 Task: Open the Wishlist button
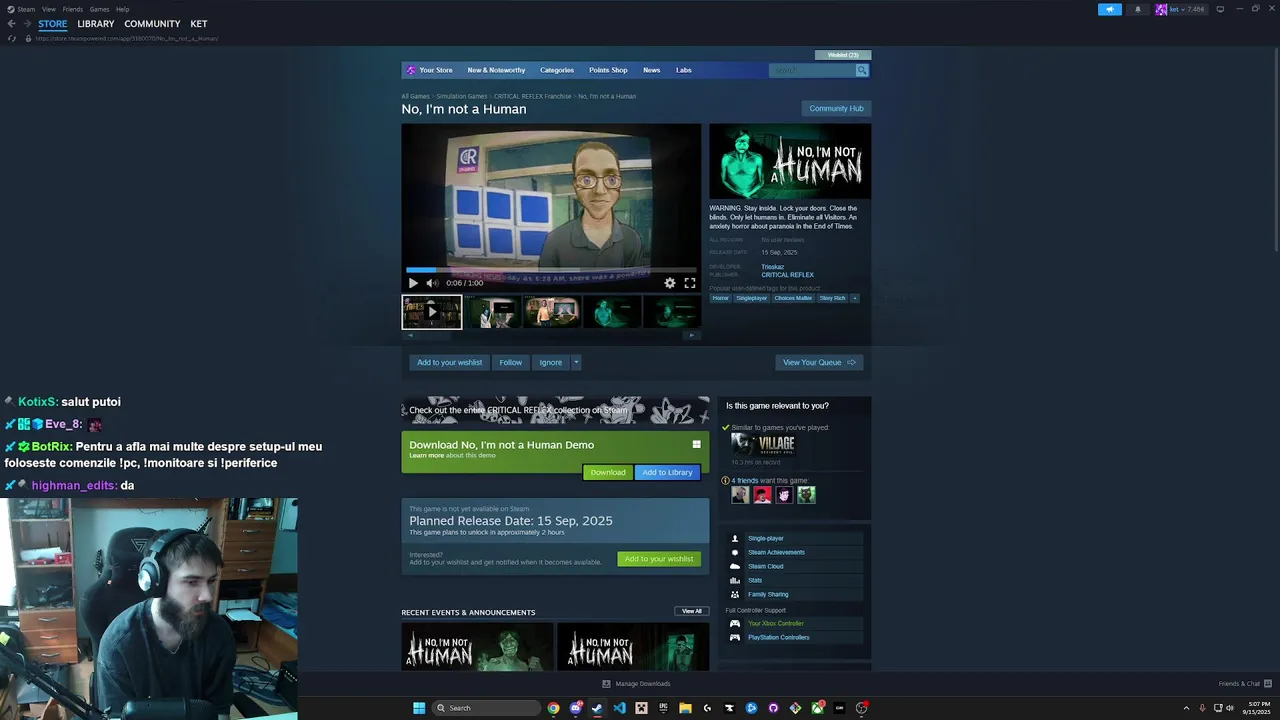point(843,55)
